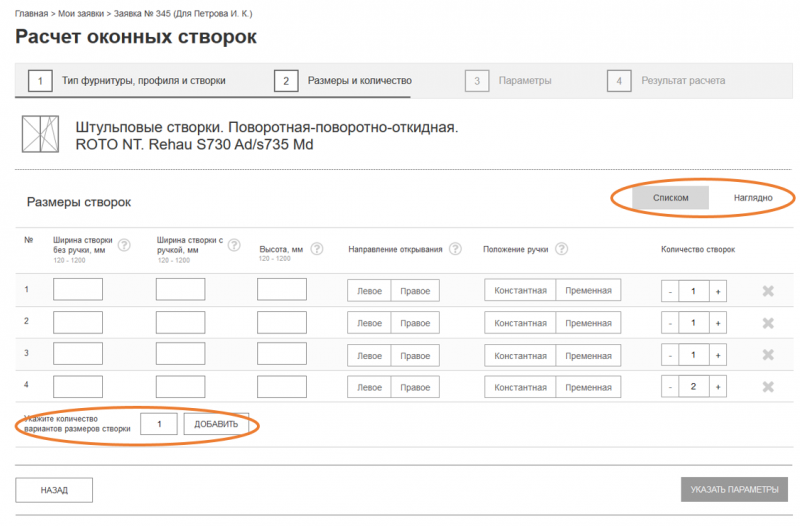
Task: Increase sash quantity in row 4
Action: click(x=718, y=387)
